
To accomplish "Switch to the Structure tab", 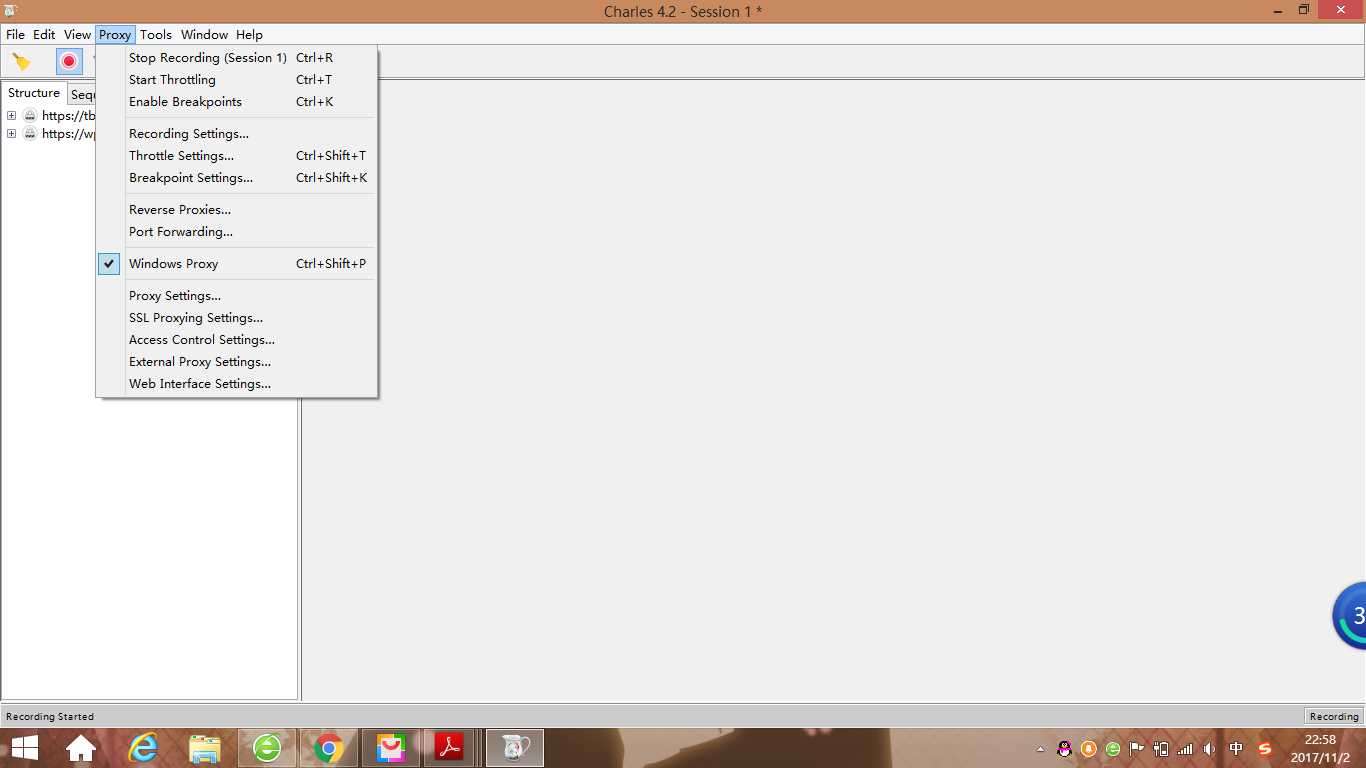I will 34,93.
